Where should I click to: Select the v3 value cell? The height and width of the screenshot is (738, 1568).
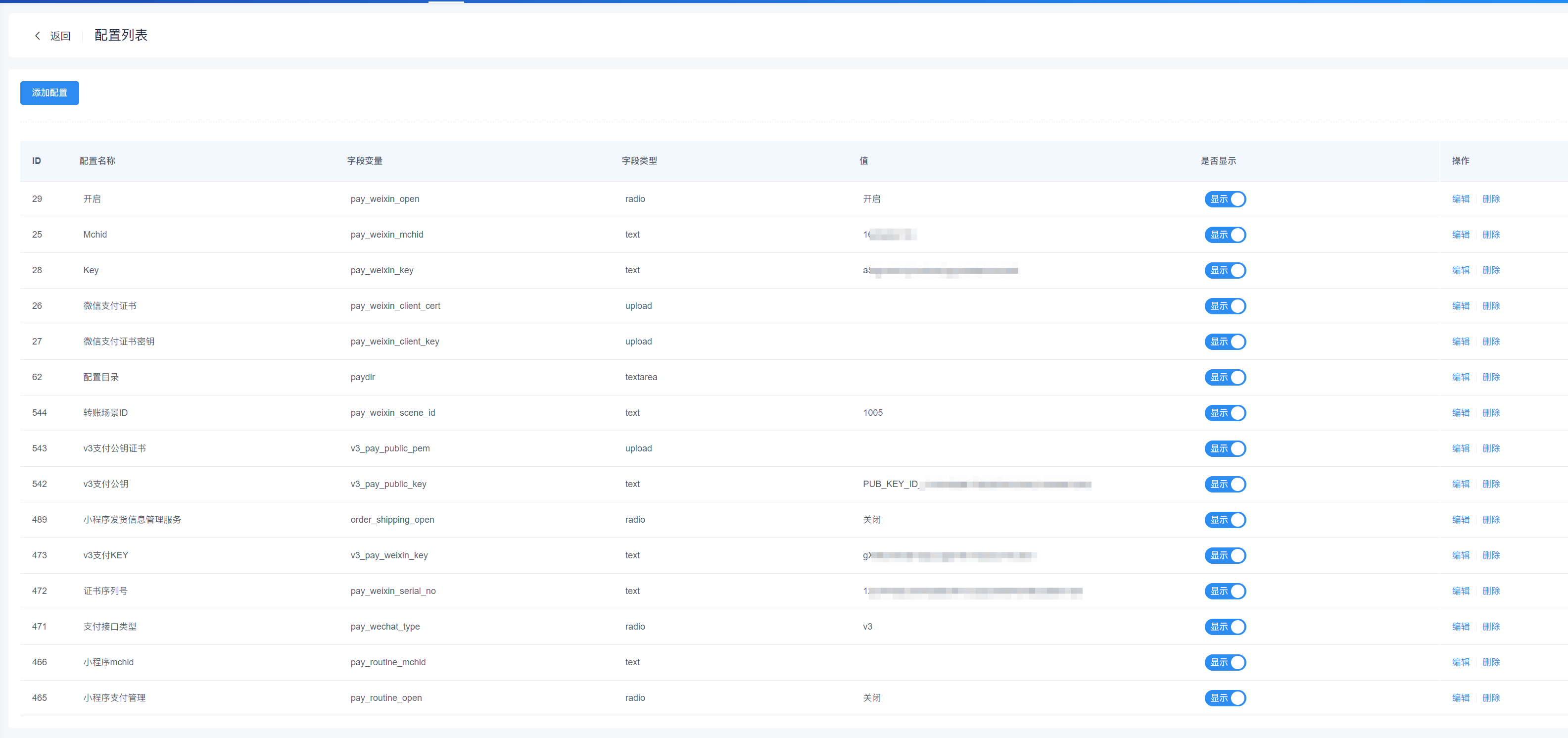coord(867,627)
